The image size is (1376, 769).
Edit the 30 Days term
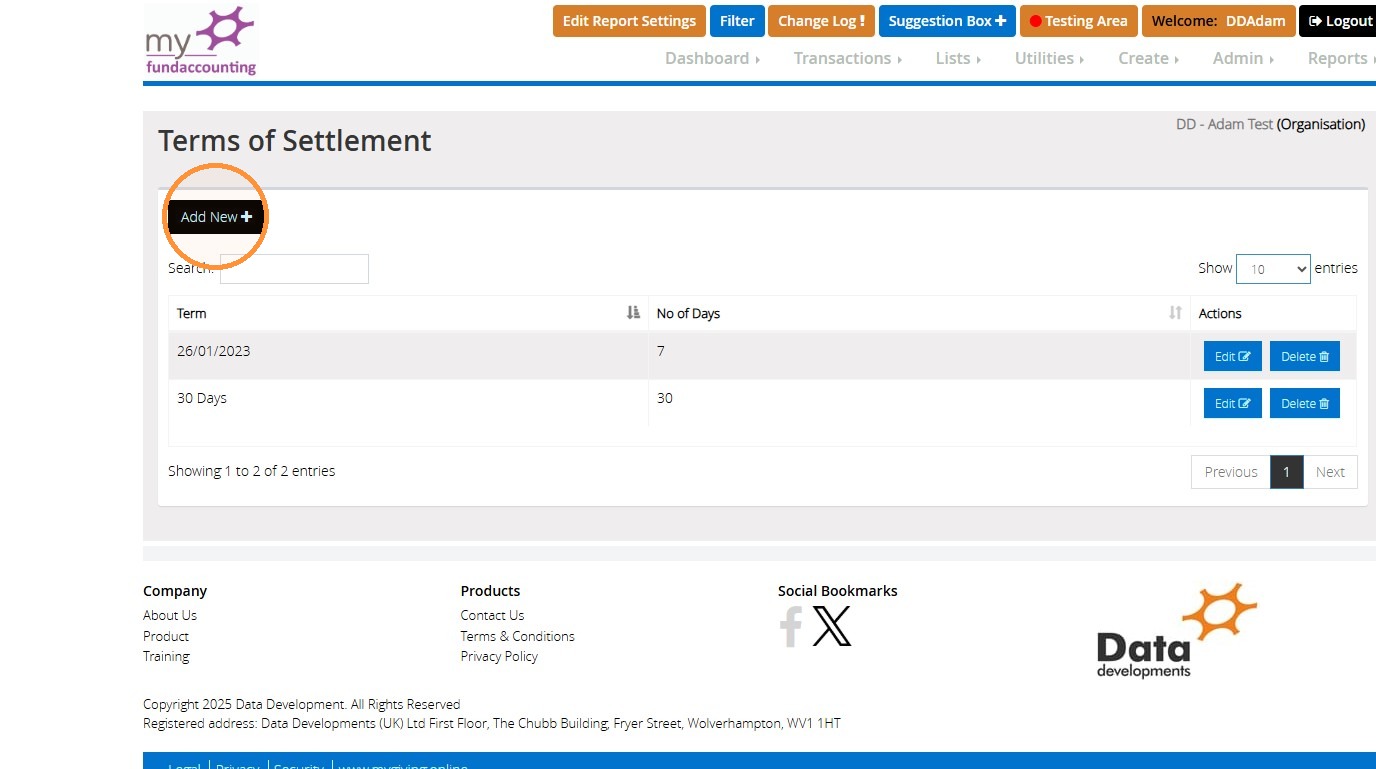pyautogui.click(x=1232, y=403)
